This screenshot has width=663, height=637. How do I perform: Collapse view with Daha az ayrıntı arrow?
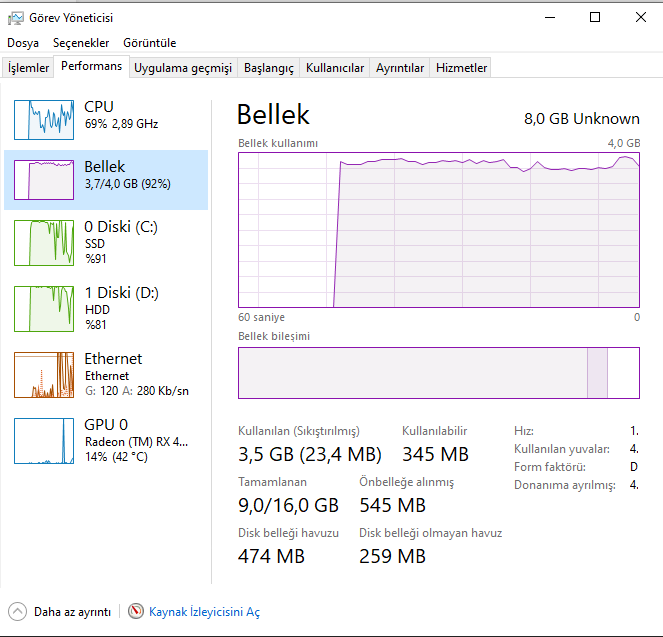(x=17, y=611)
